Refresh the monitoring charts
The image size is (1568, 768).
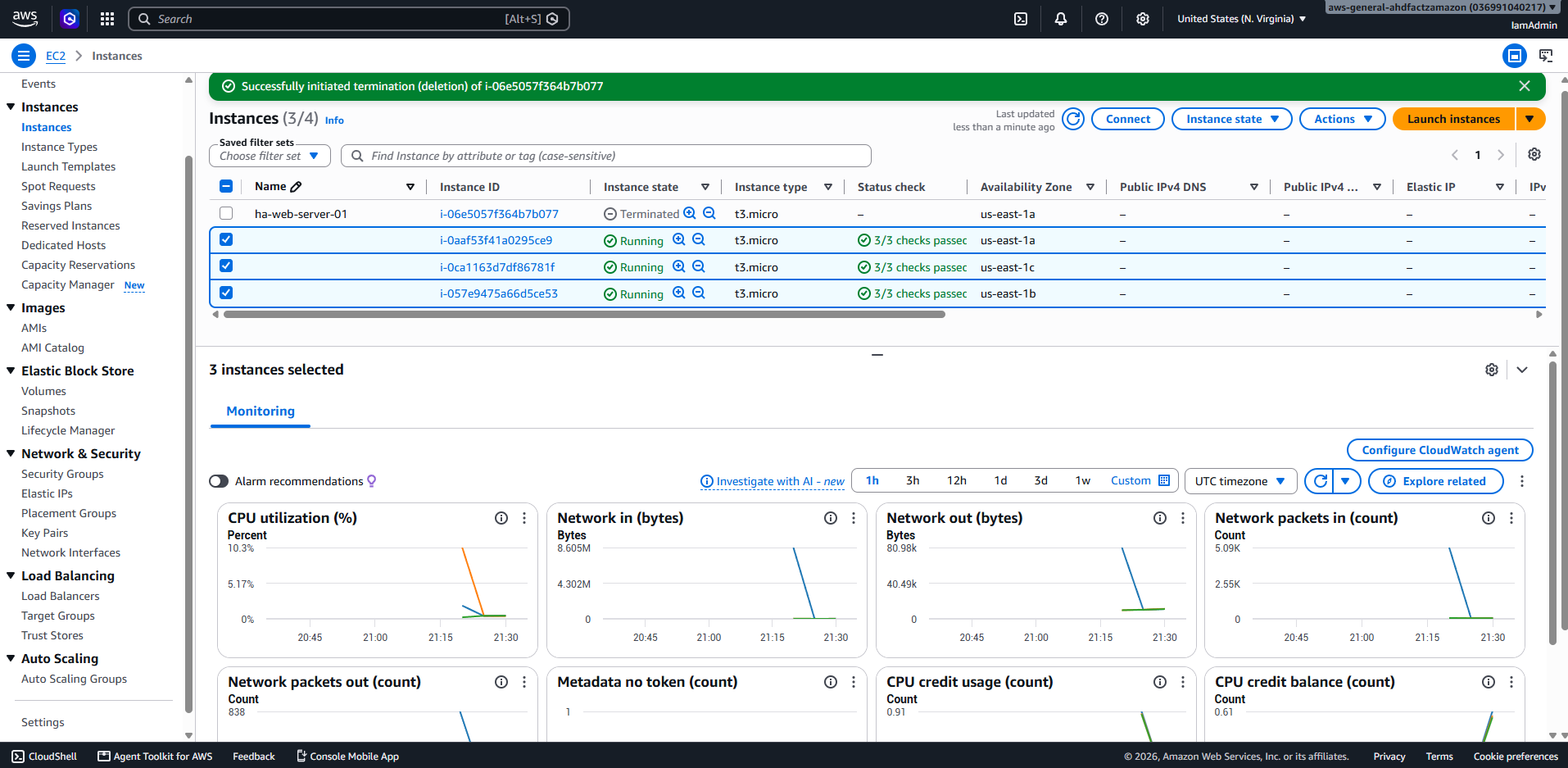click(1320, 481)
